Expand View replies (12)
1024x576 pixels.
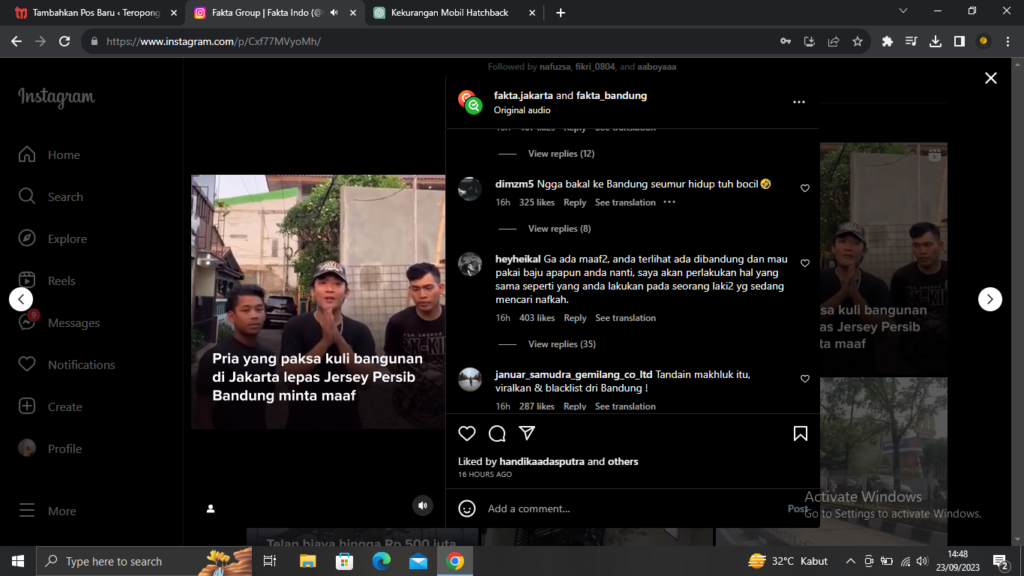pos(561,153)
